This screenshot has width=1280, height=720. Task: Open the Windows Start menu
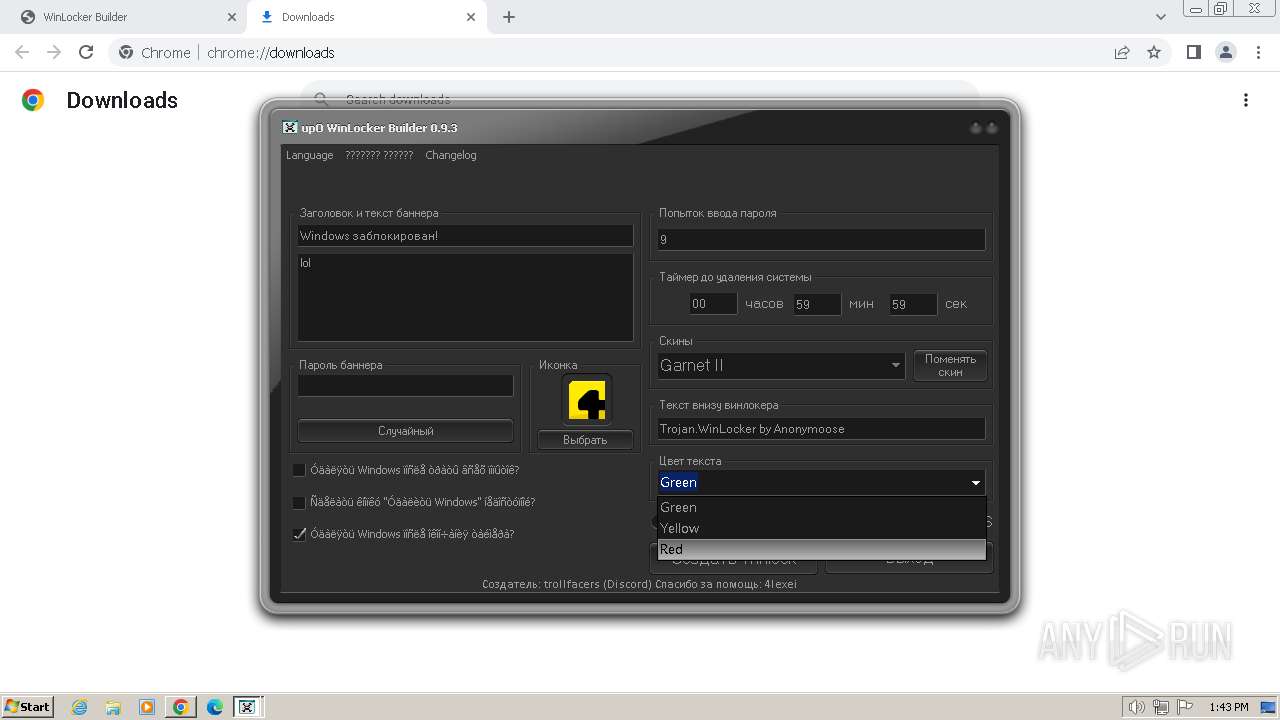click(27, 707)
